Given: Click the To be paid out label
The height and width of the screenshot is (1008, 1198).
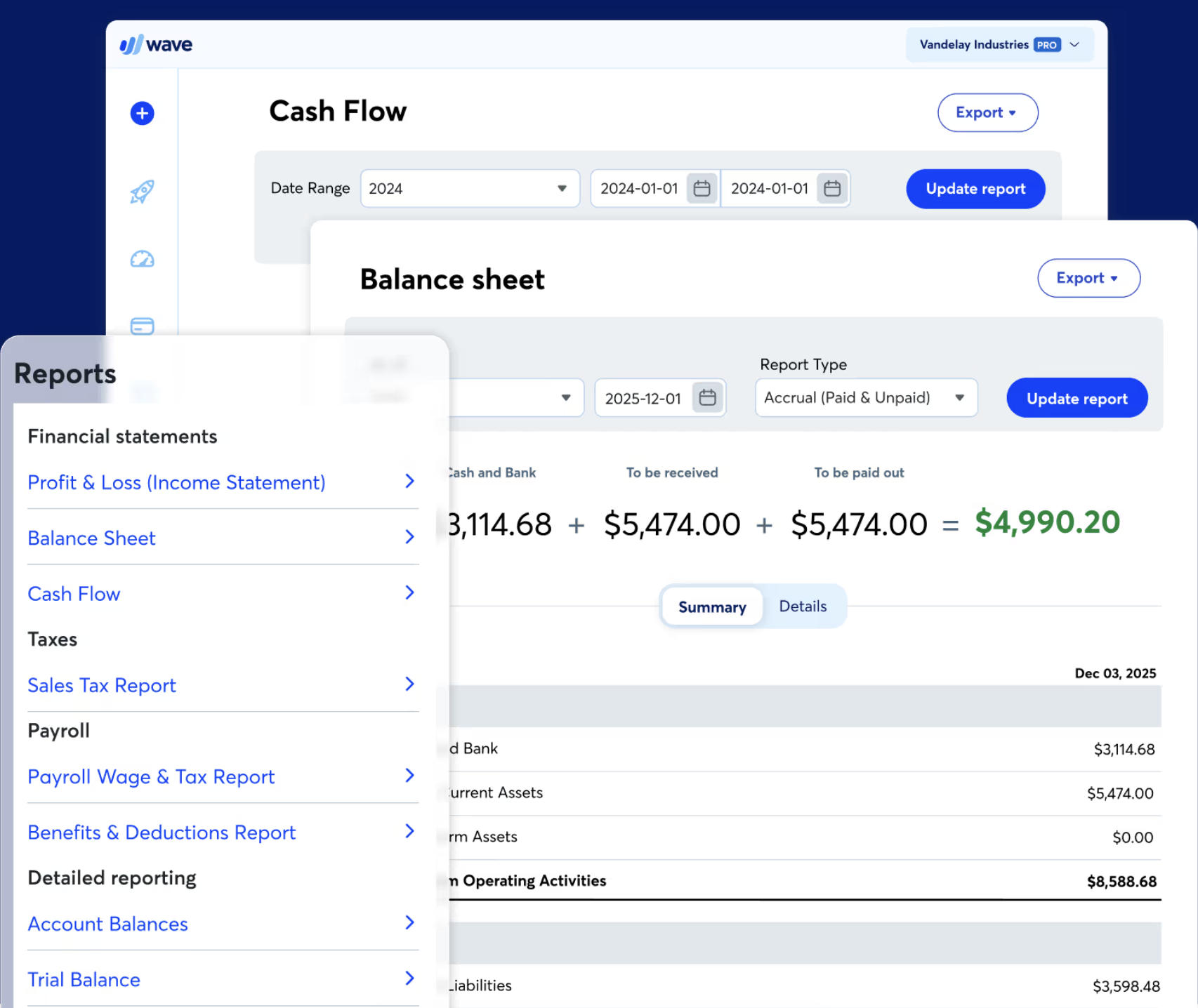Looking at the screenshot, I should pyautogui.click(x=859, y=472).
